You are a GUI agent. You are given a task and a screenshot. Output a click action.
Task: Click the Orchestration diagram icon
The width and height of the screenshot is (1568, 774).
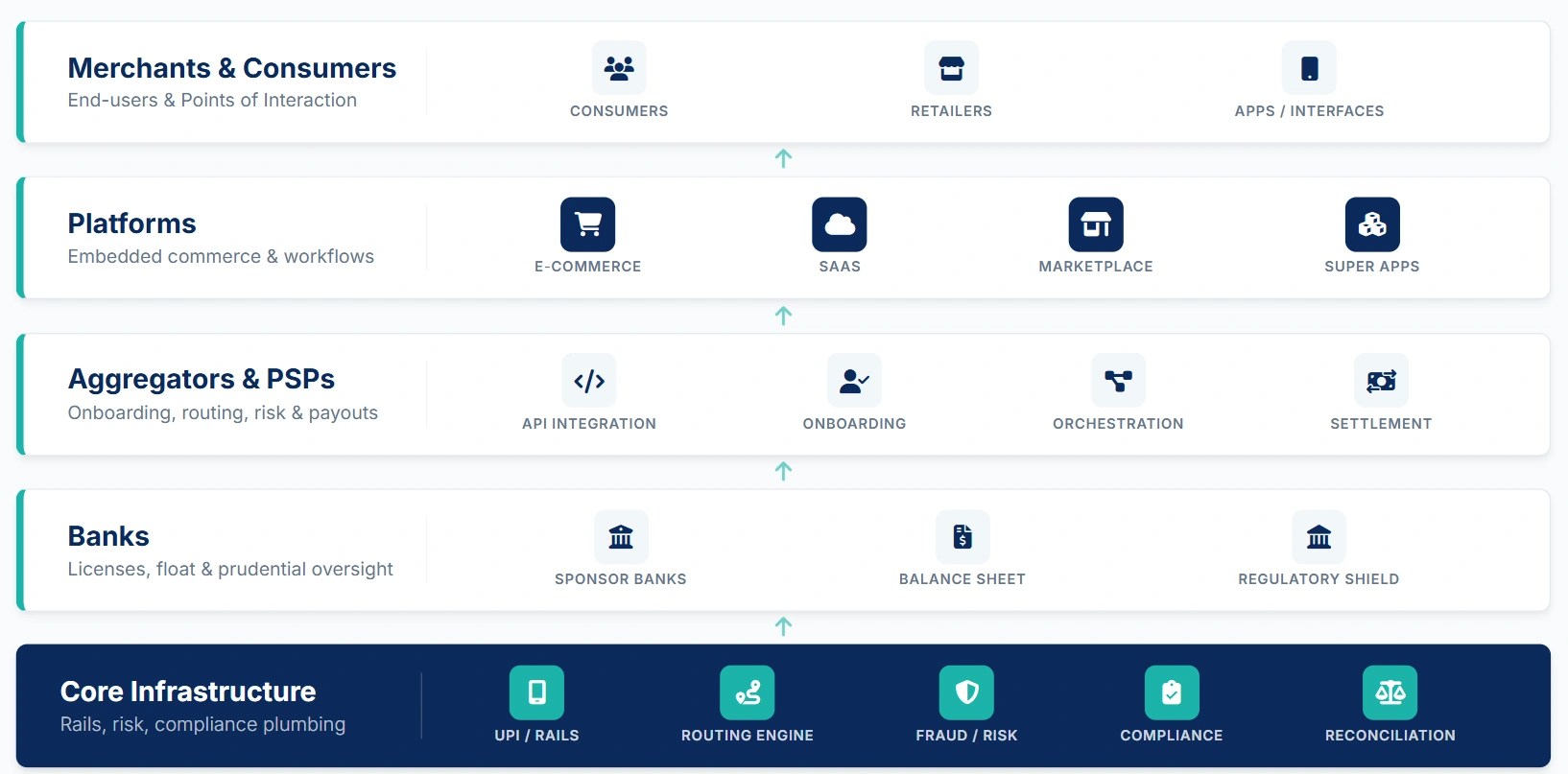1118,381
